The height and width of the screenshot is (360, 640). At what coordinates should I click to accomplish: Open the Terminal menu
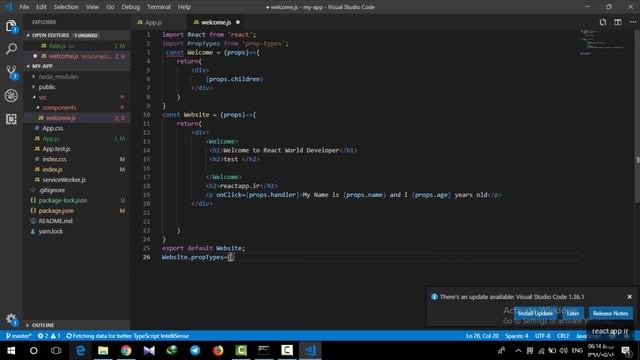(x=159, y=7)
